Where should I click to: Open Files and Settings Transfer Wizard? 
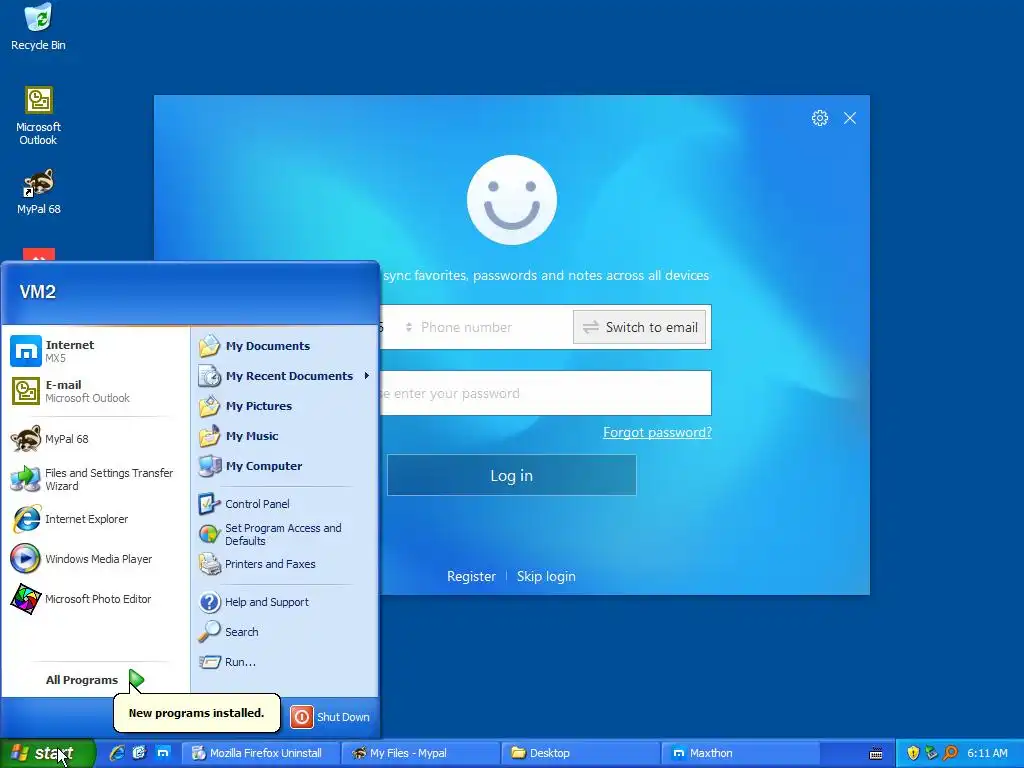coord(95,479)
